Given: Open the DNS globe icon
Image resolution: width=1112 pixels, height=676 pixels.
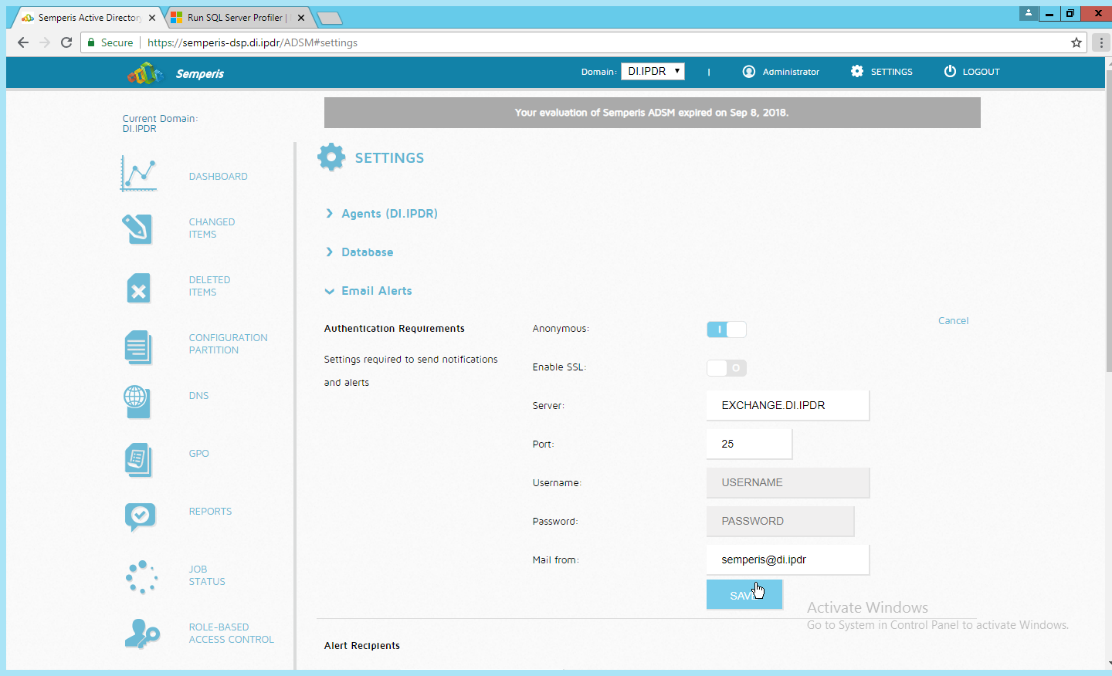Looking at the screenshot, I should tap(139, 400).
